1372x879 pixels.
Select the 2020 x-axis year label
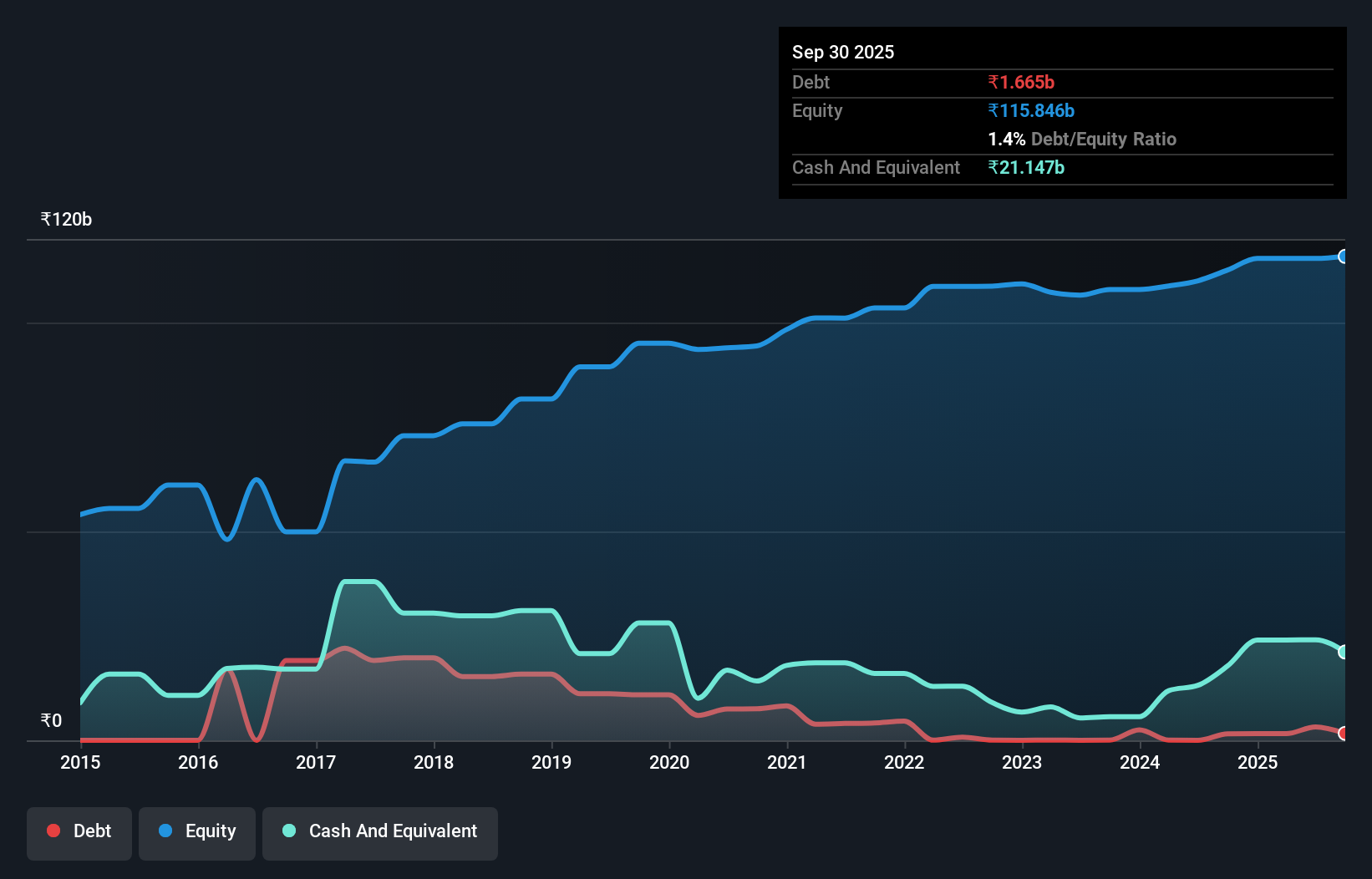669,762
